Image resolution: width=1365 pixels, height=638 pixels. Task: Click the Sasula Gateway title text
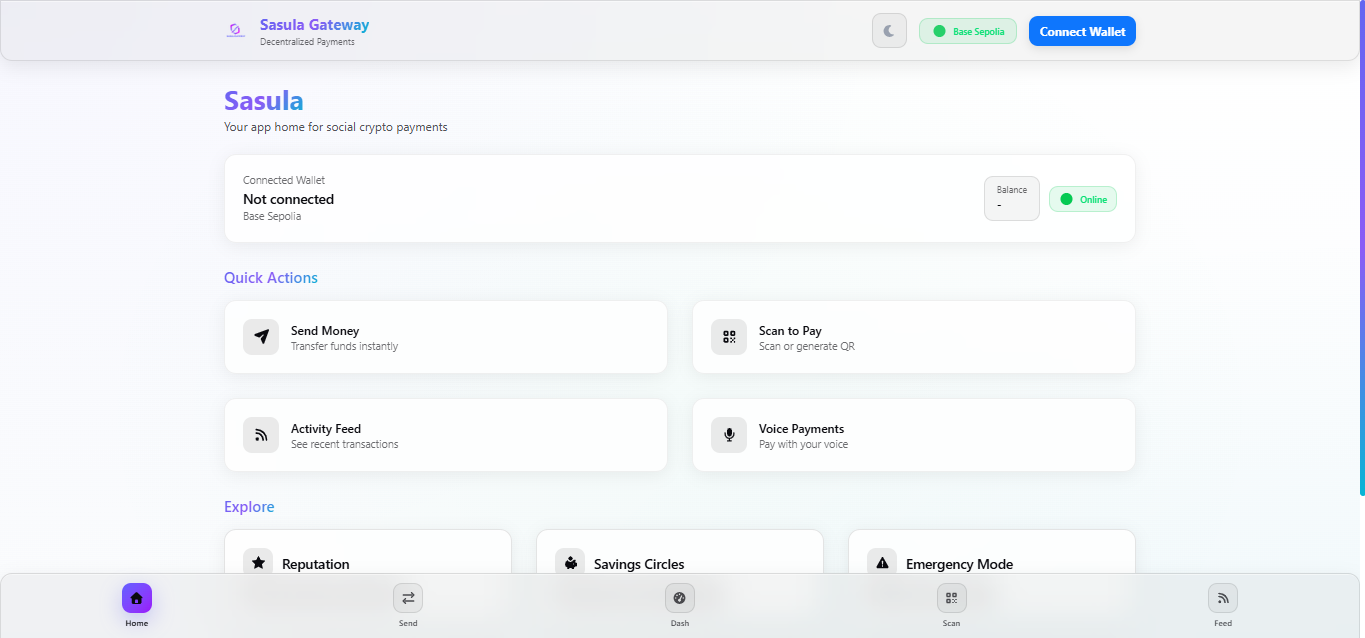[314, 25]
